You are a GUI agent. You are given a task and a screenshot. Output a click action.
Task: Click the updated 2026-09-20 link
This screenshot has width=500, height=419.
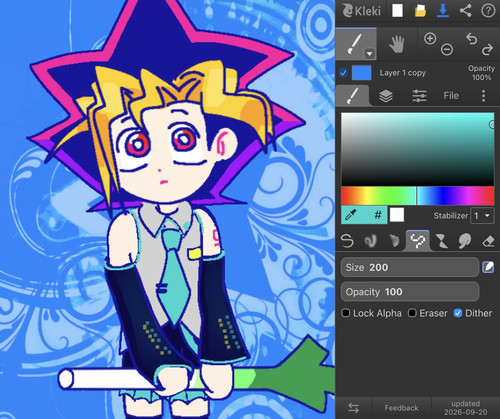[x=465, y=408]
